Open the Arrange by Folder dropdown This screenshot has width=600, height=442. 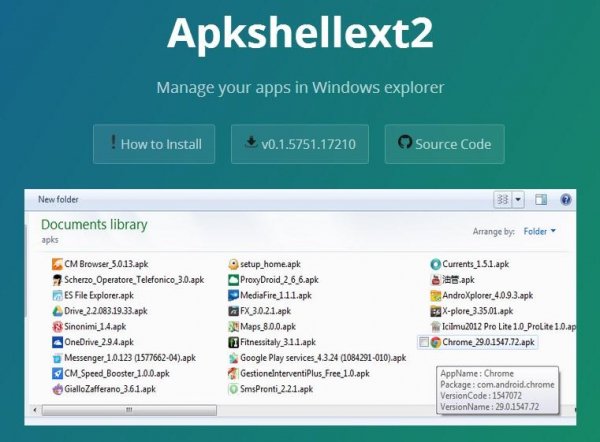[x=540, y=231]
